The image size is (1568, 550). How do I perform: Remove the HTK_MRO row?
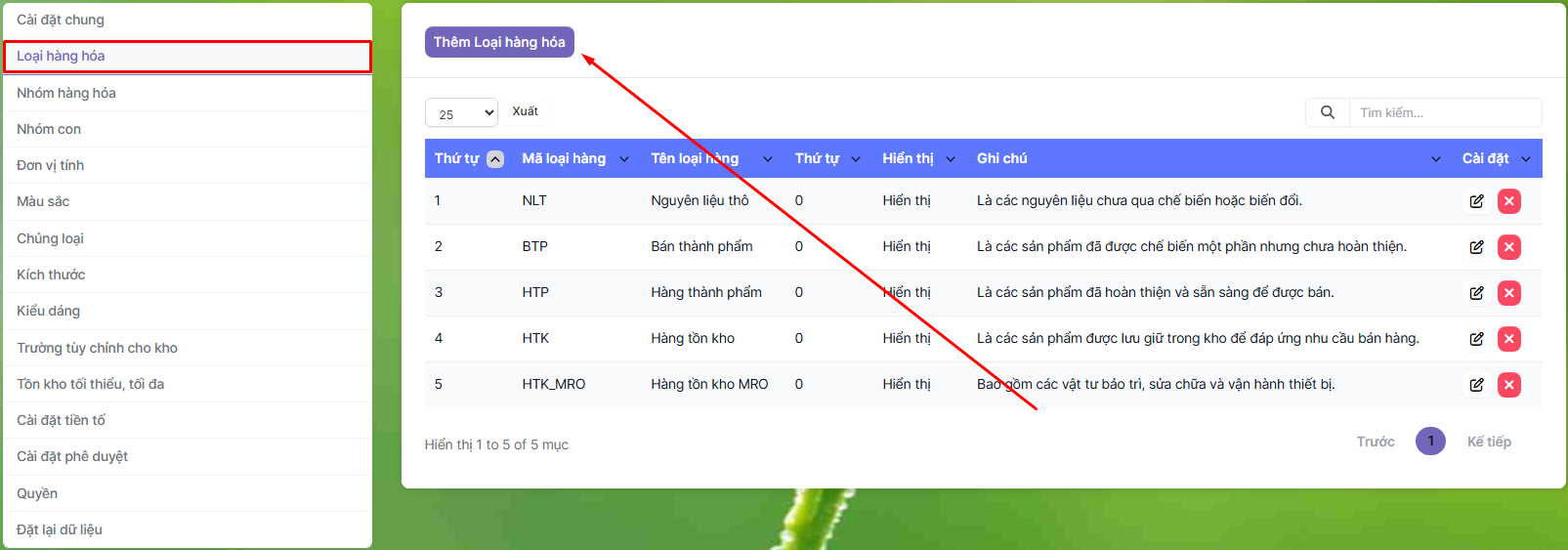pyautogui.click(x=1508, y=385)
